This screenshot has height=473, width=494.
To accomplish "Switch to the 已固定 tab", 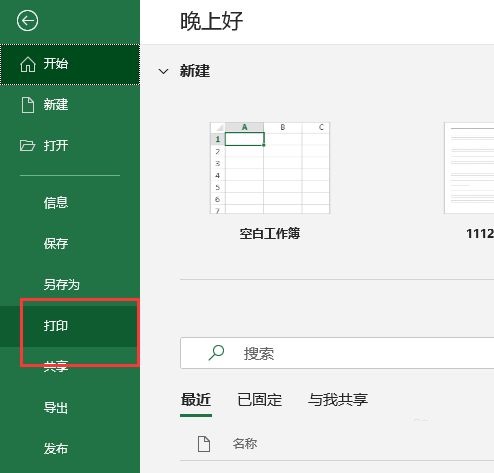I will click(259, 399).
